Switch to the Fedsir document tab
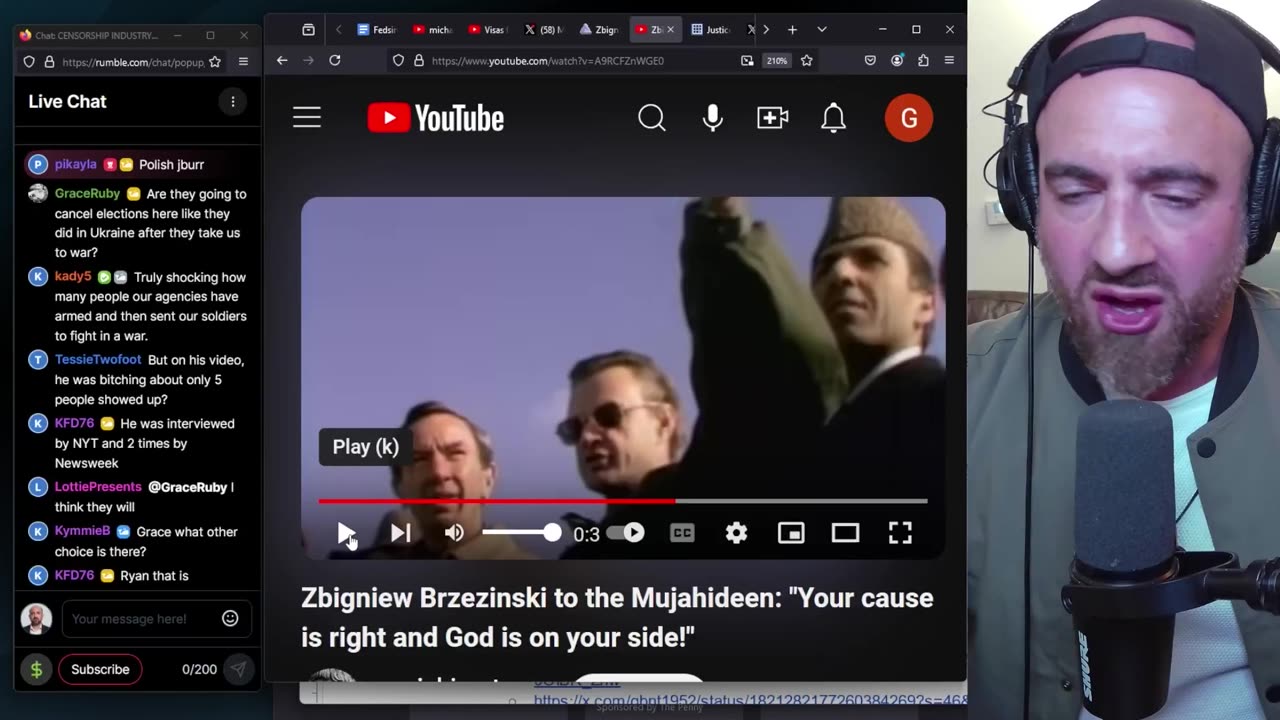Screen dimensions: 1280x720 (377, 30)
